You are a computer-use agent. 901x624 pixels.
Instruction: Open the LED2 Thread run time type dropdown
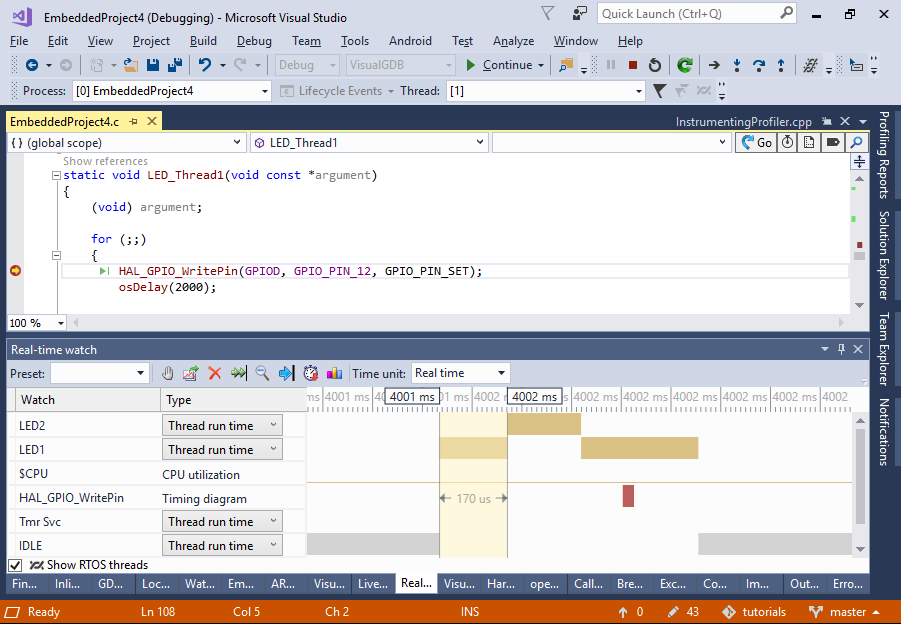click(222, 425)
